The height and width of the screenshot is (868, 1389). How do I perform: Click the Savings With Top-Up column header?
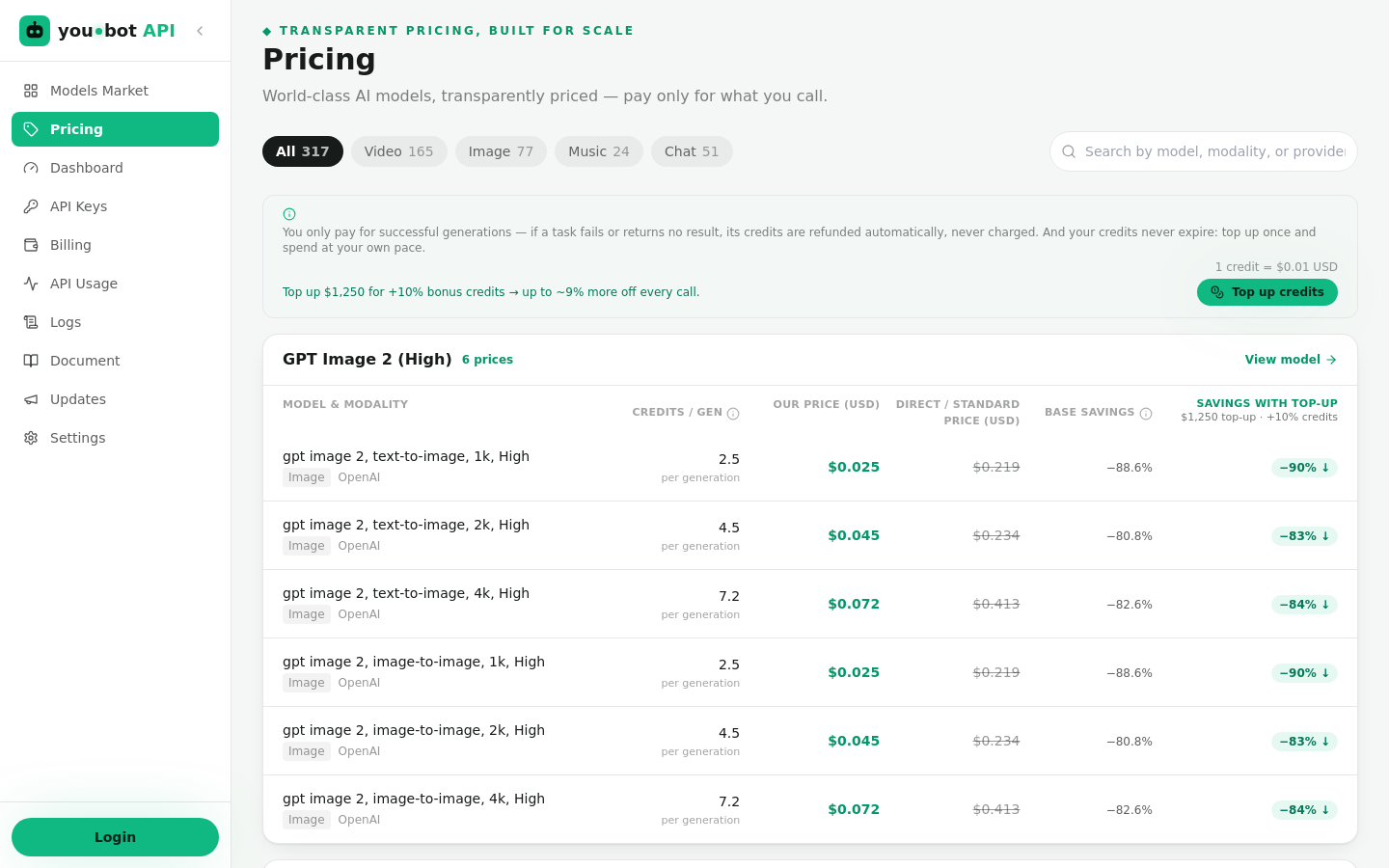coord(1259,410)
